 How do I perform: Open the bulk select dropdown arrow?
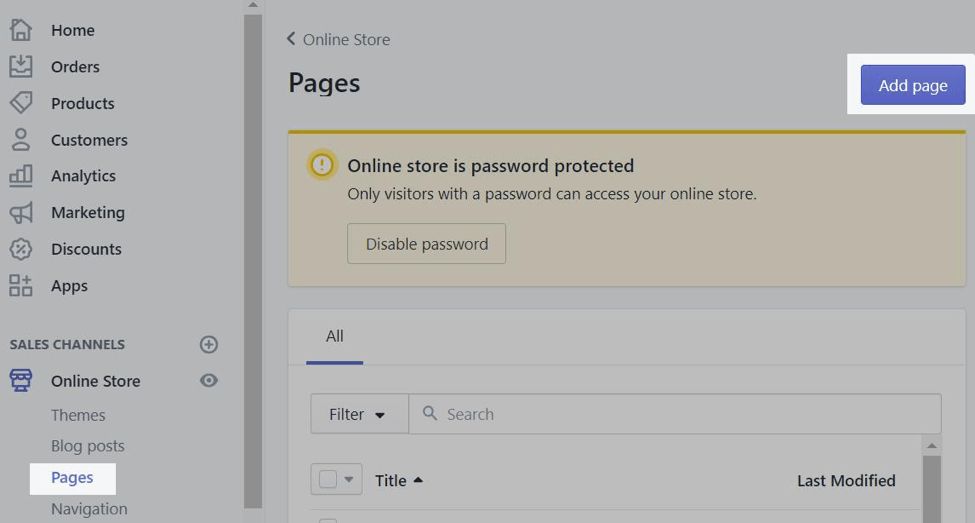[x=348, y=480]
